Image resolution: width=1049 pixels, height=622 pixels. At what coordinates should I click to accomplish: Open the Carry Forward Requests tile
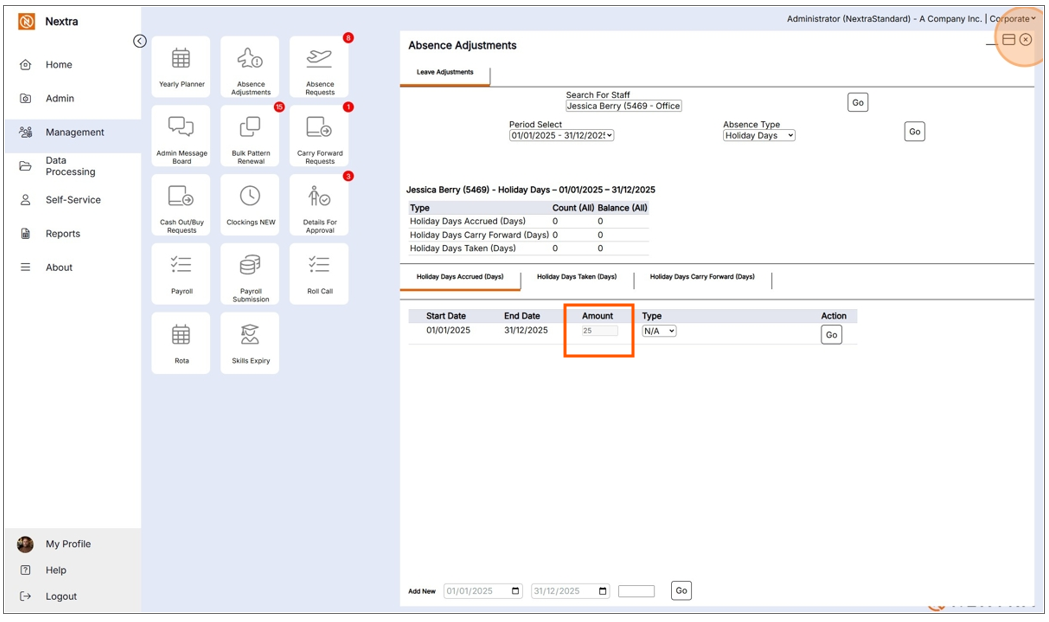pos(319,136)
